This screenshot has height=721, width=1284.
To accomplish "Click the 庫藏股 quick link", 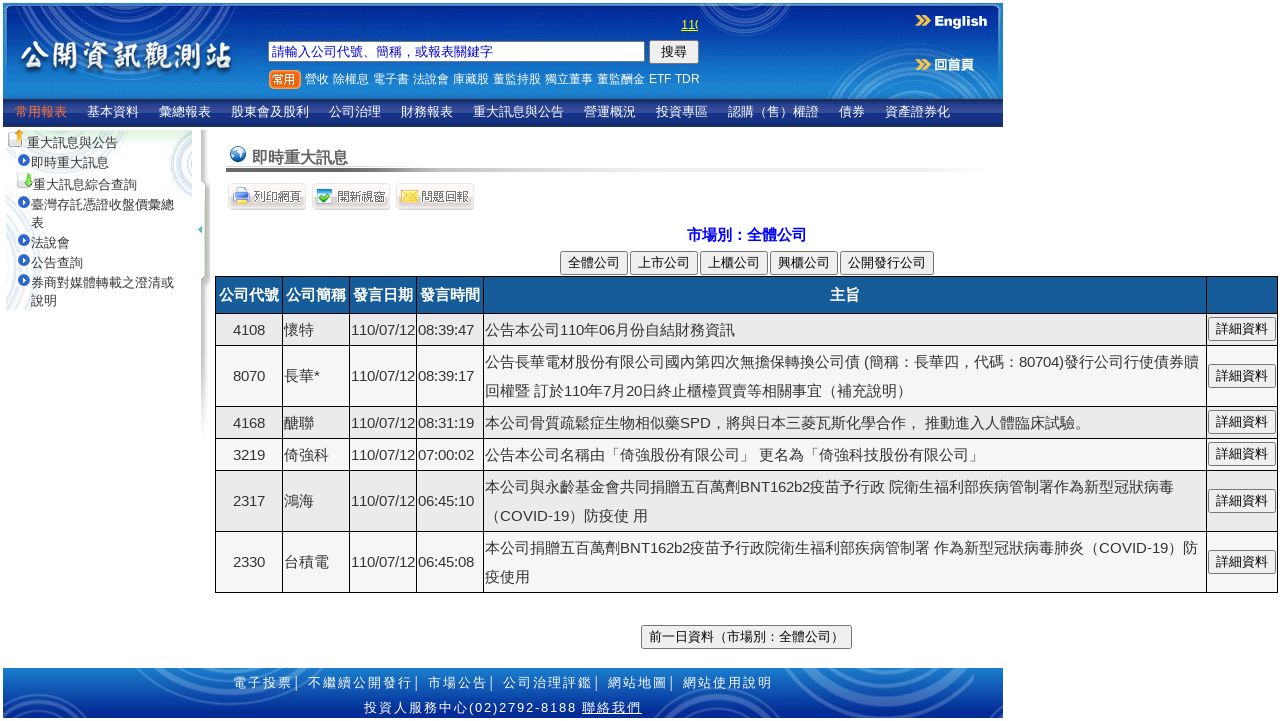I will 471,79.
